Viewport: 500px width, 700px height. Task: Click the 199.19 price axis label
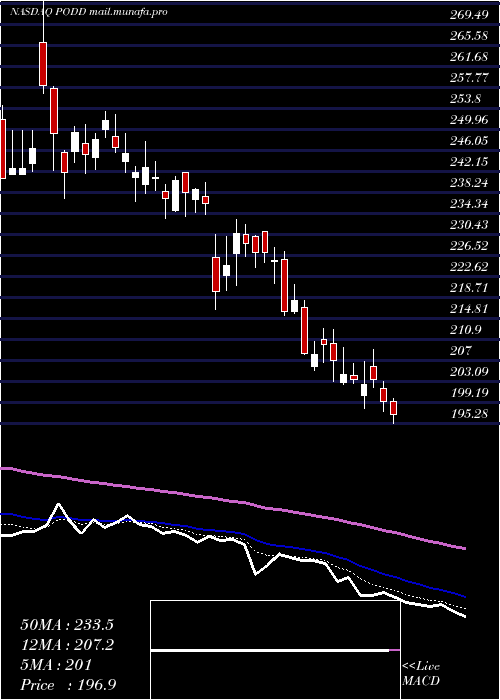(x=469, y=392)
